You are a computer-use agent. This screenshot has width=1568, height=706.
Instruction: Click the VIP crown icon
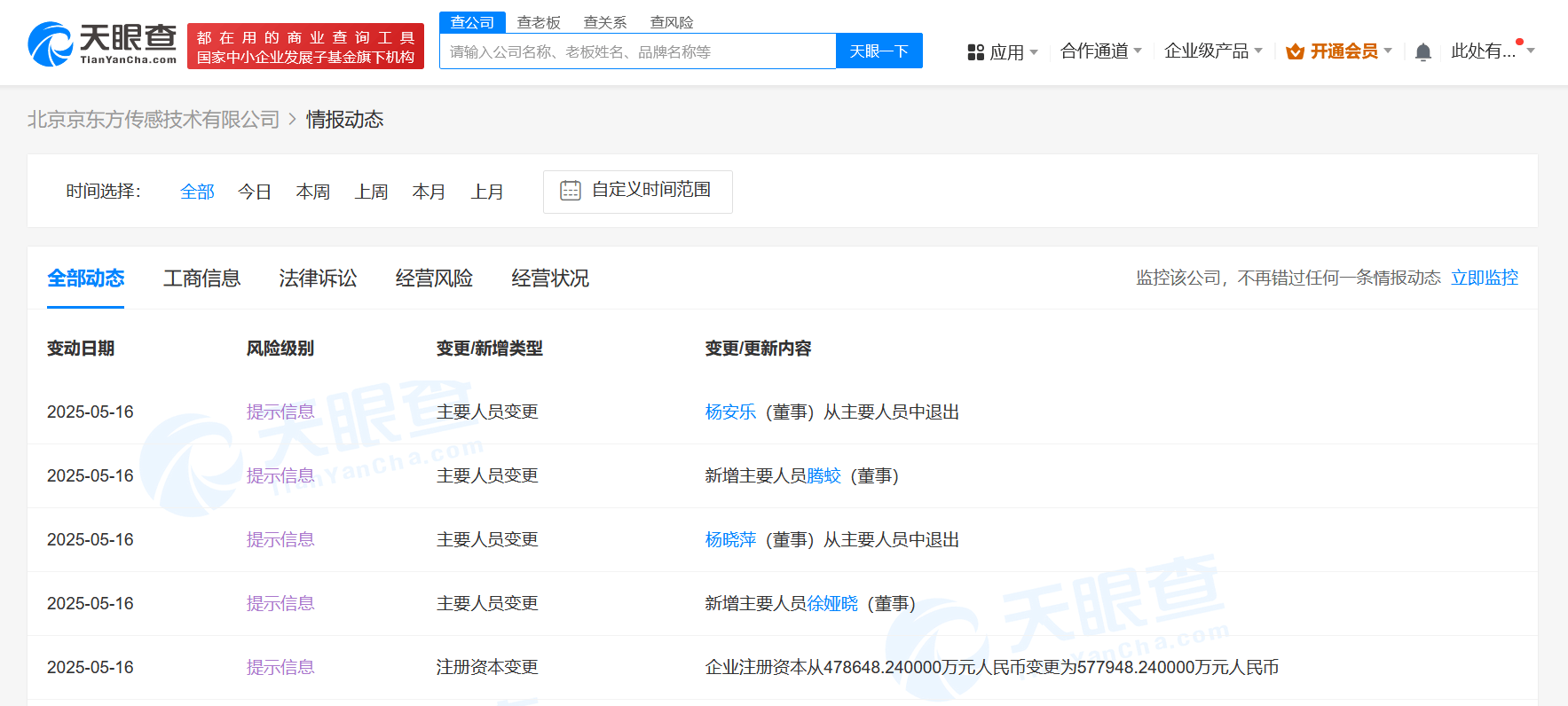[1296, 51]
